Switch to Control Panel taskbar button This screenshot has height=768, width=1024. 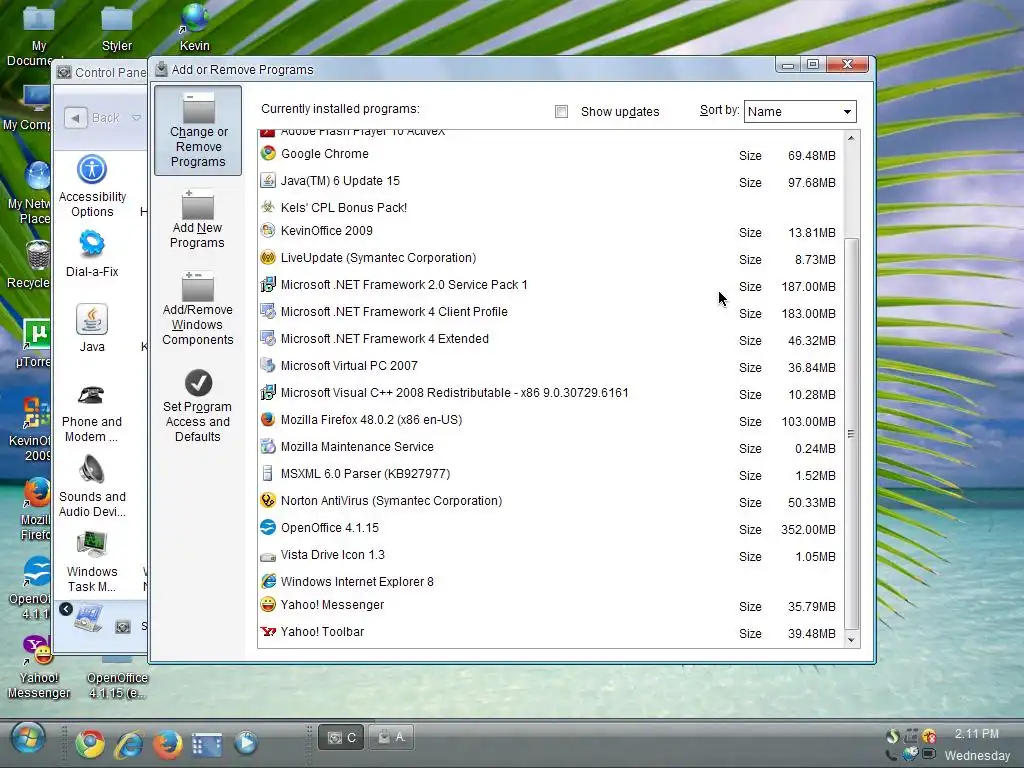point(341,738)
